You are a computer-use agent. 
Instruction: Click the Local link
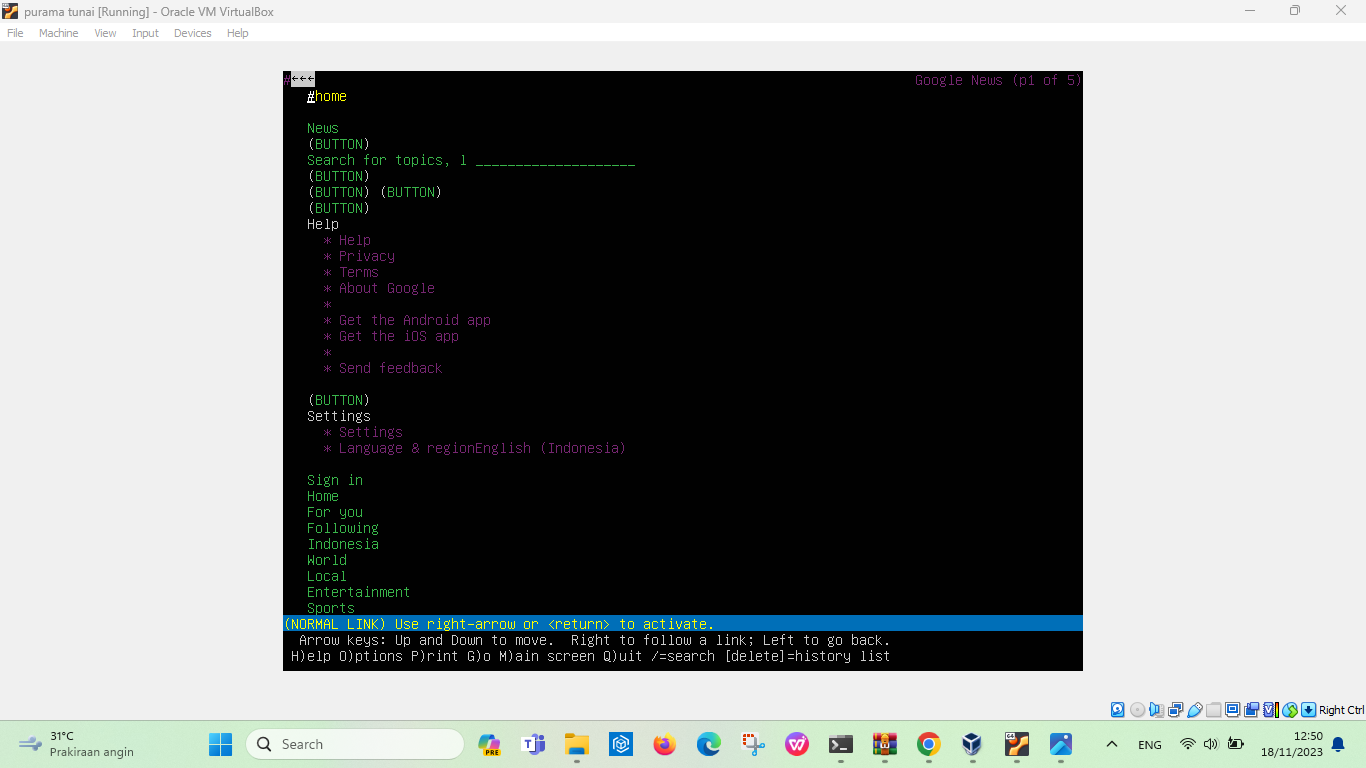click(327, 576)
